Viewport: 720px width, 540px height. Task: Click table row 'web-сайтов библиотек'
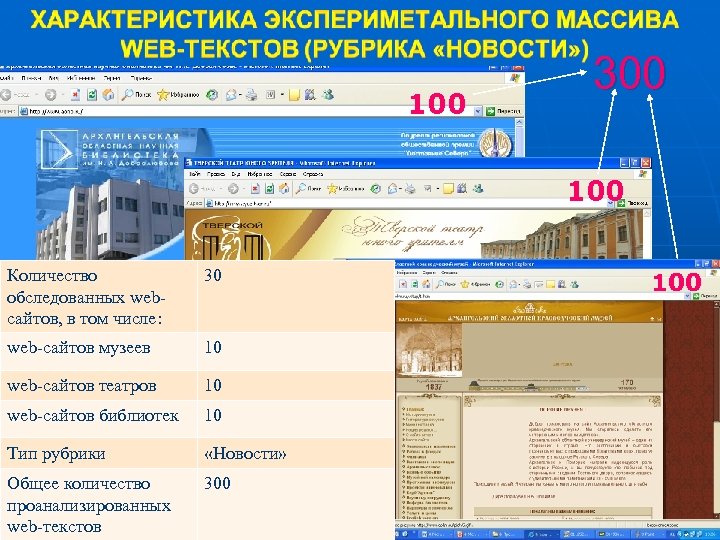(x=197, y=419)
